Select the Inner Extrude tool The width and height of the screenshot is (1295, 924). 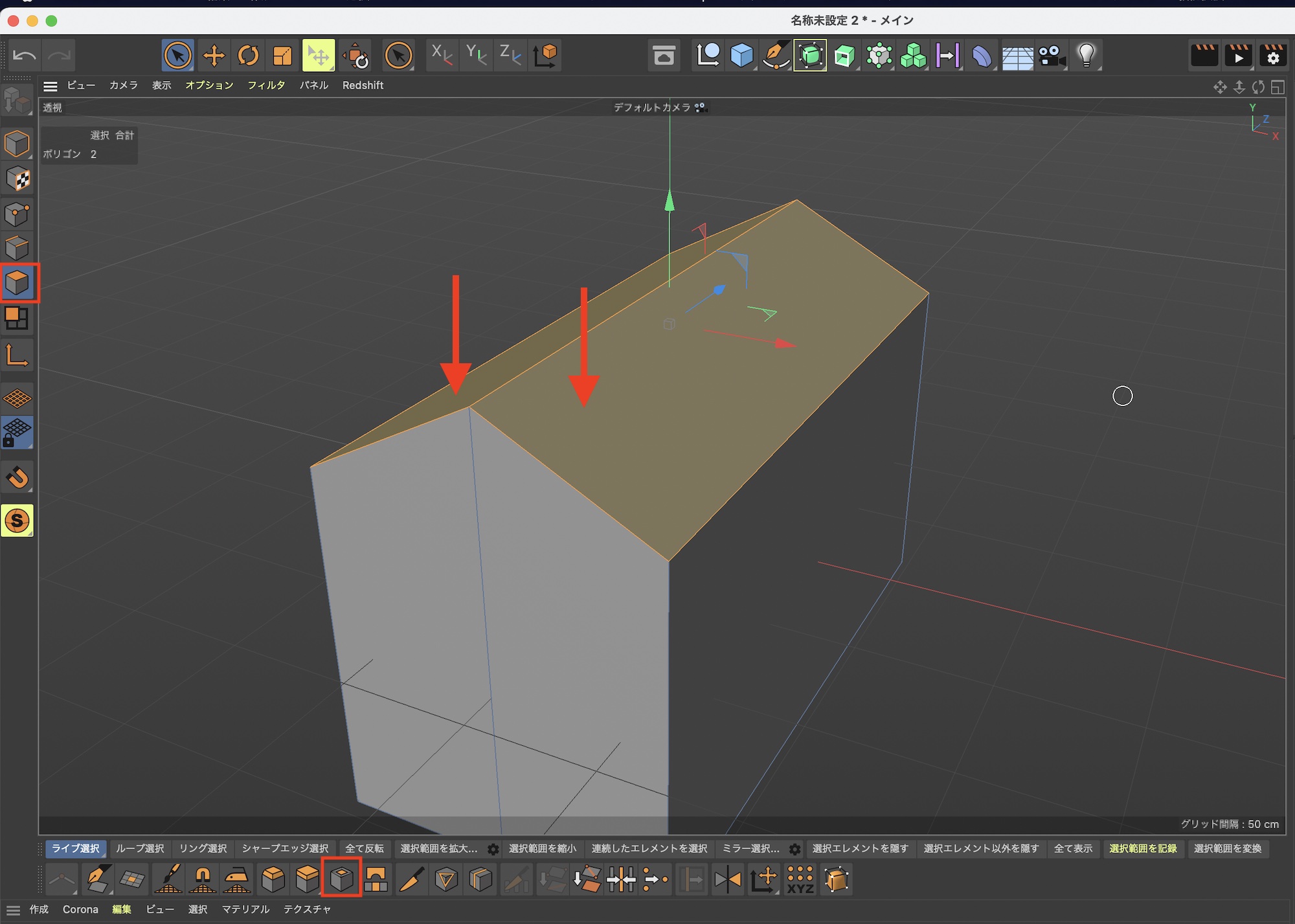coord(341,879)
